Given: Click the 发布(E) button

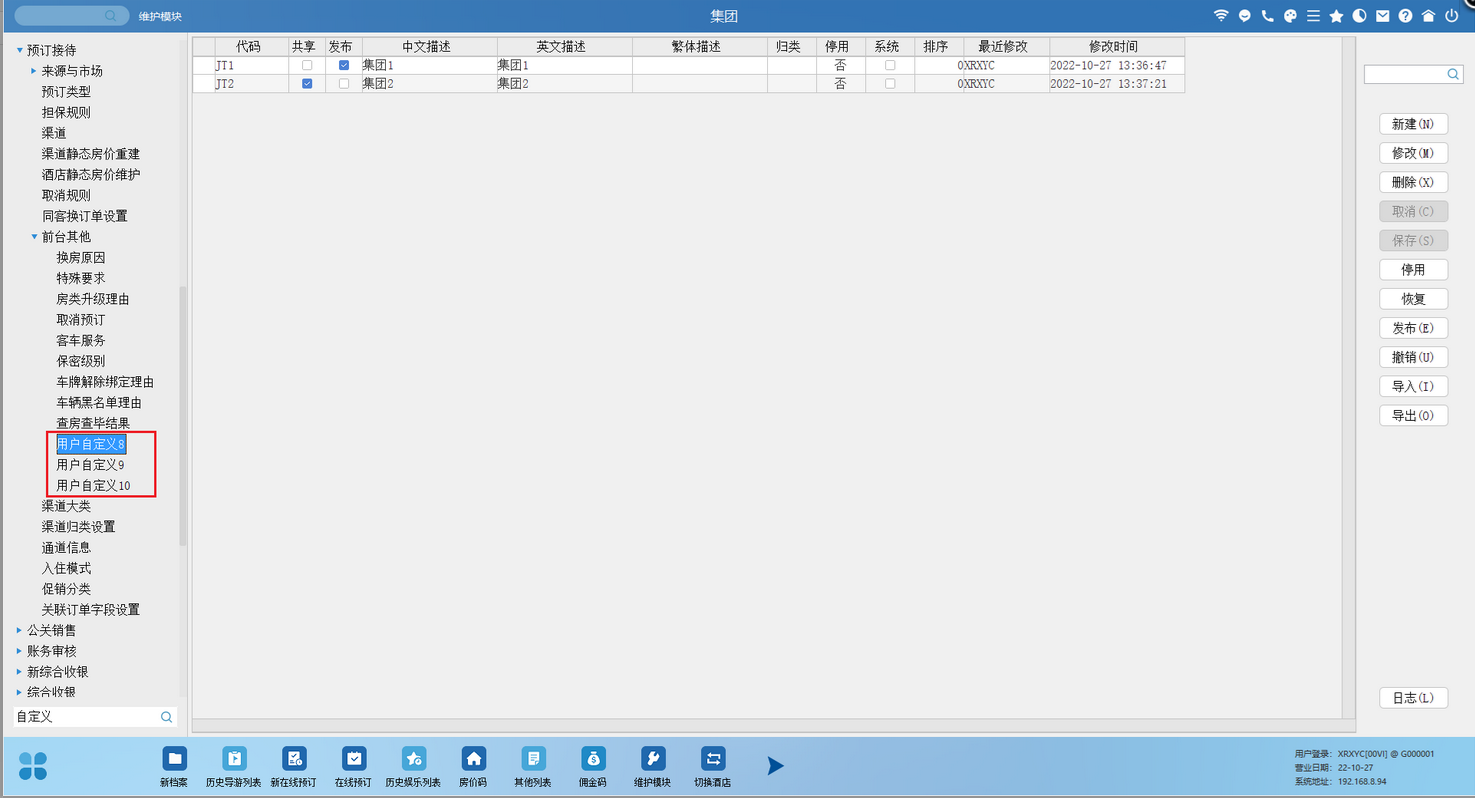Looking at the screenshot, I should point(1413,328).
